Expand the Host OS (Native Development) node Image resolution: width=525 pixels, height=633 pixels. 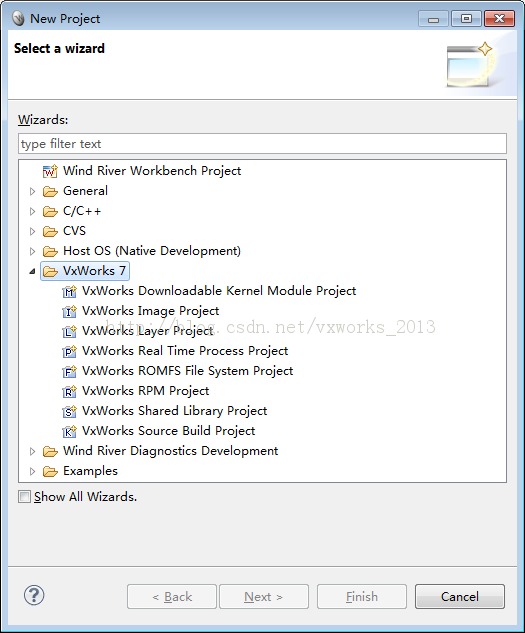click(x=32, y=252)
